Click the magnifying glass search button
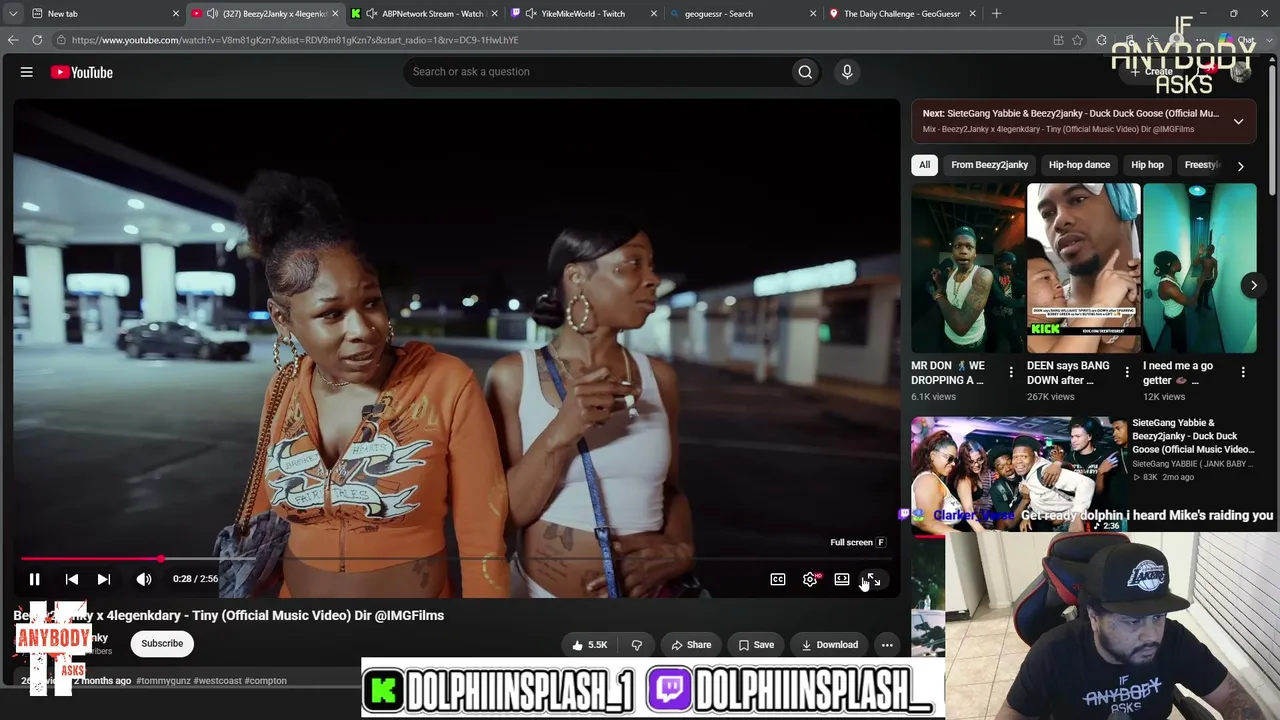Viewport: 1280px width, 720px height. point(805,72)
